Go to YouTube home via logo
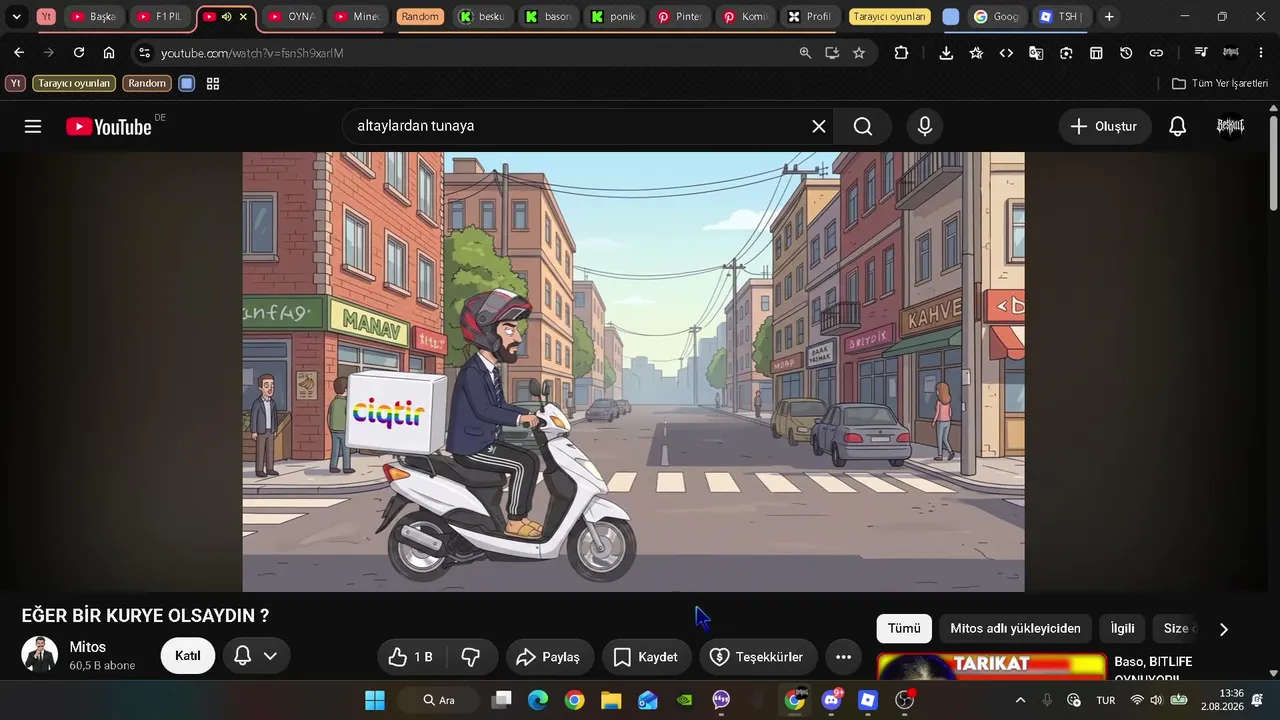1280x720 pixels. tap(109, 127)
